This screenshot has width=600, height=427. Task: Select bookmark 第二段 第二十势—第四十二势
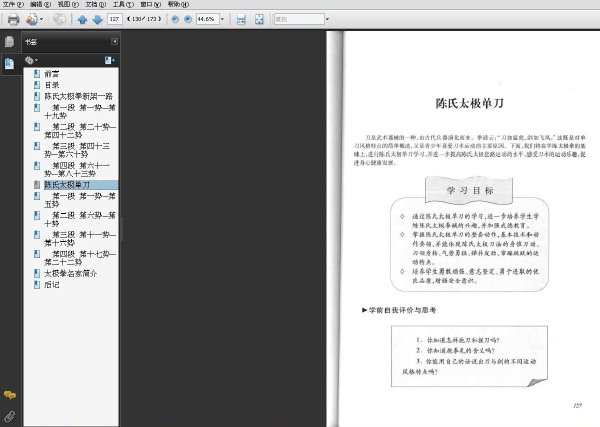(x=80, y=131)
